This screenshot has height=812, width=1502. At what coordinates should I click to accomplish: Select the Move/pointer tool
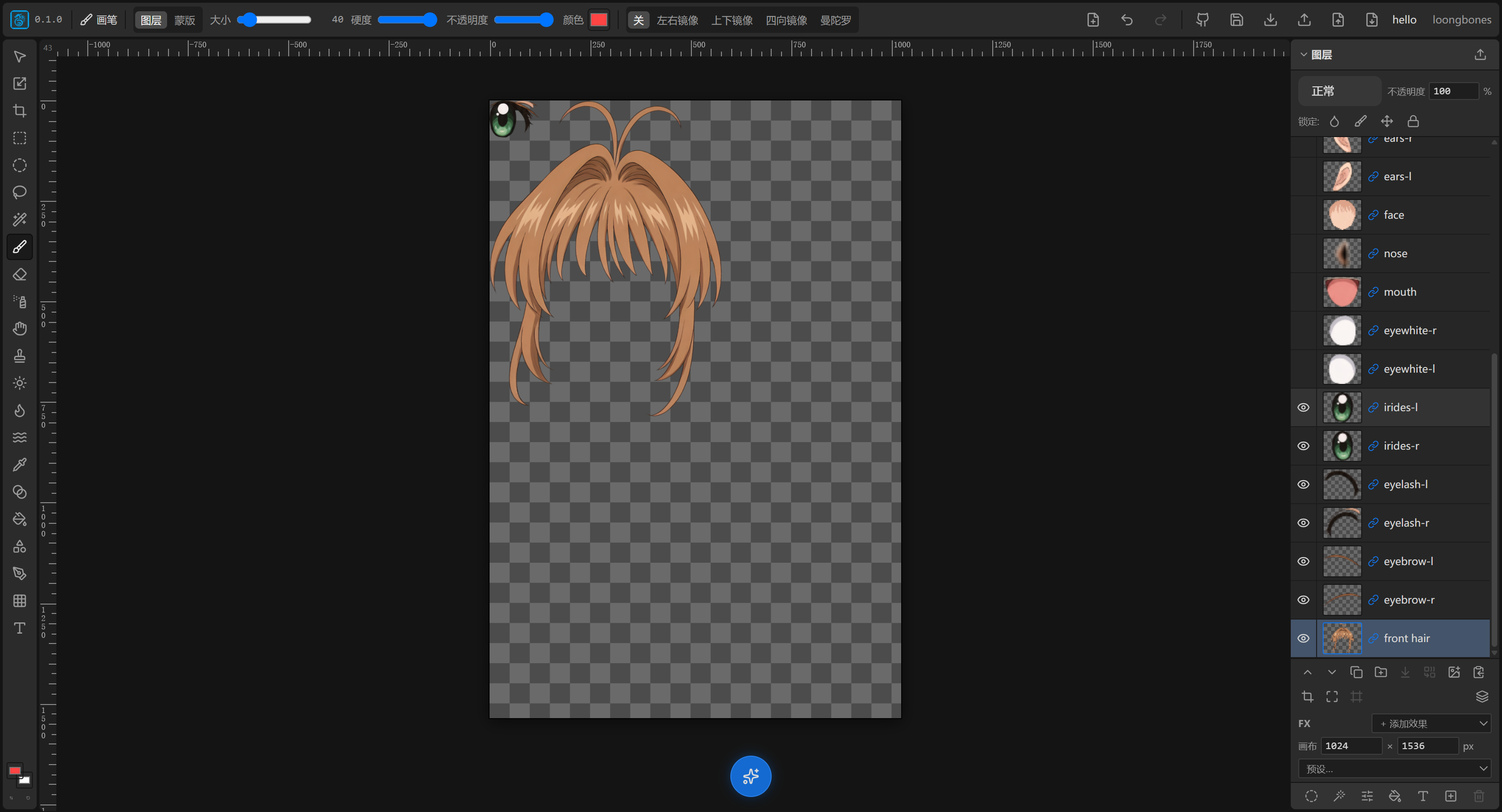click(19, 56)
